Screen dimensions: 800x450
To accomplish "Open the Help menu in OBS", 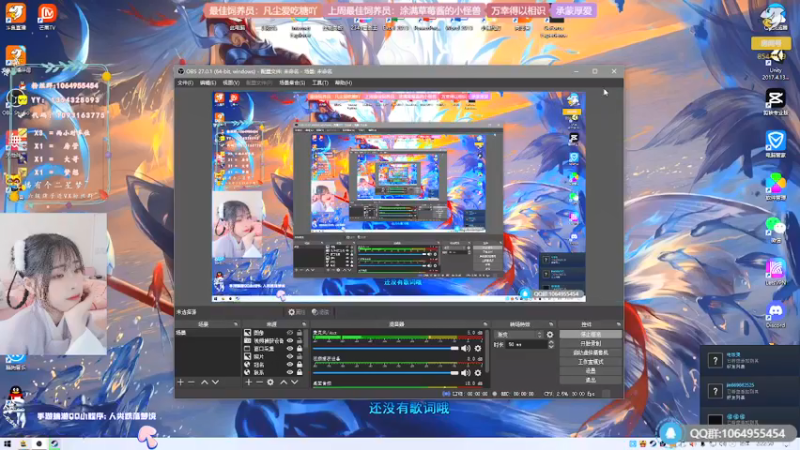I will click(x=343, y=83).
